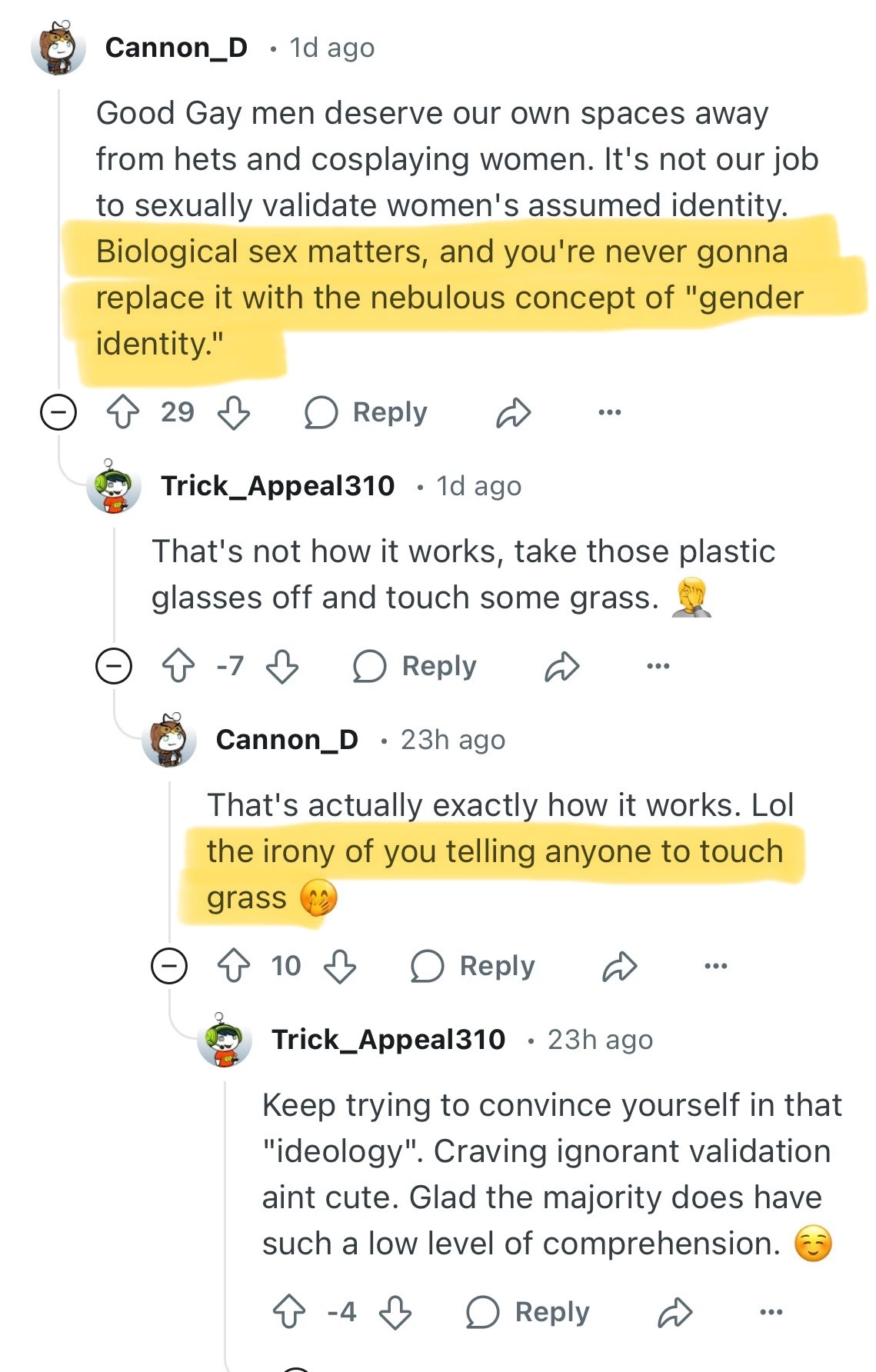The width and height of the screenshot is (876, 1372).
Task: Collapse Cannon_D's top comment thread
Action: pos(58,412)
